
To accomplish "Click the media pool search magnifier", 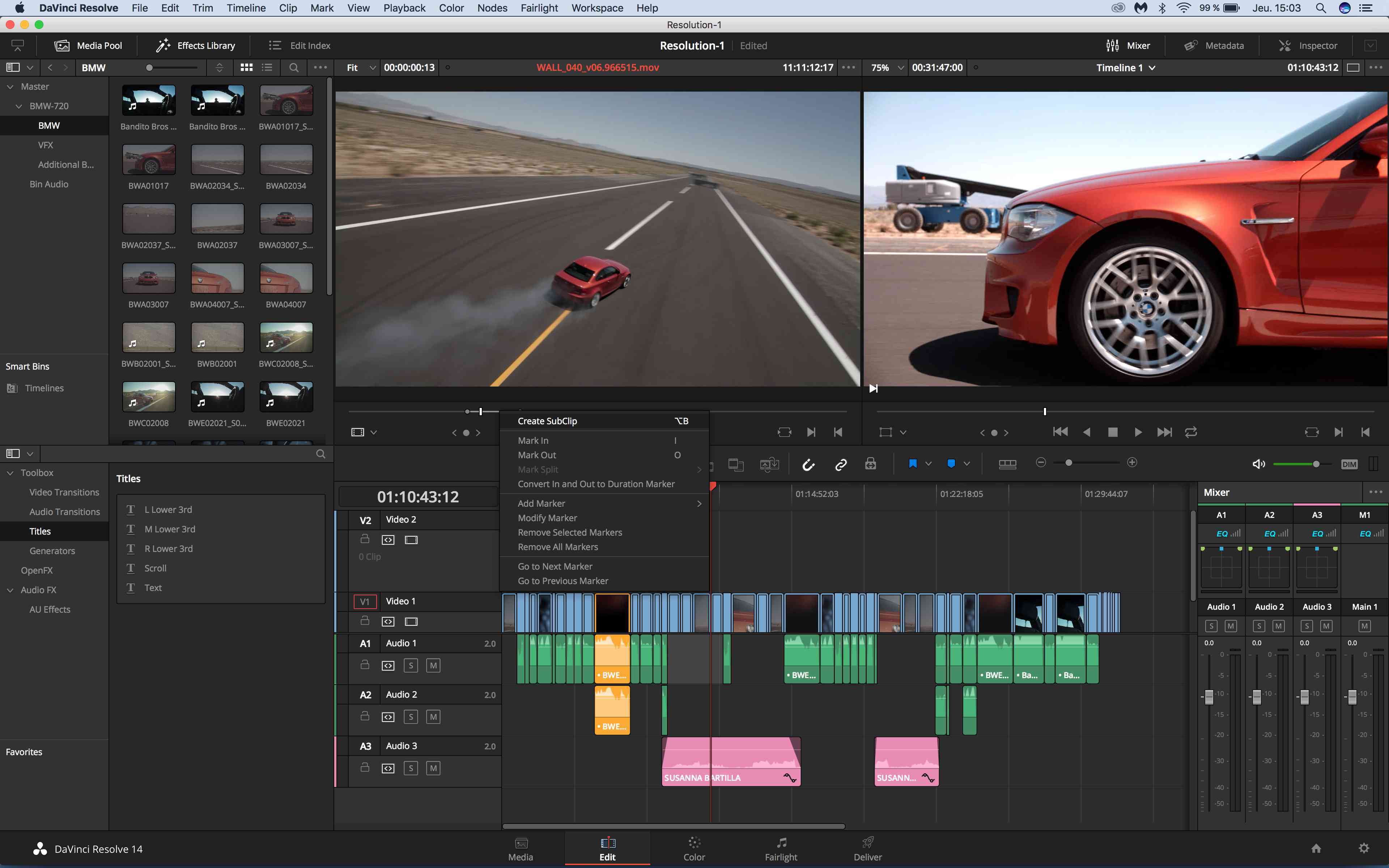I will (x=293, y=67).
